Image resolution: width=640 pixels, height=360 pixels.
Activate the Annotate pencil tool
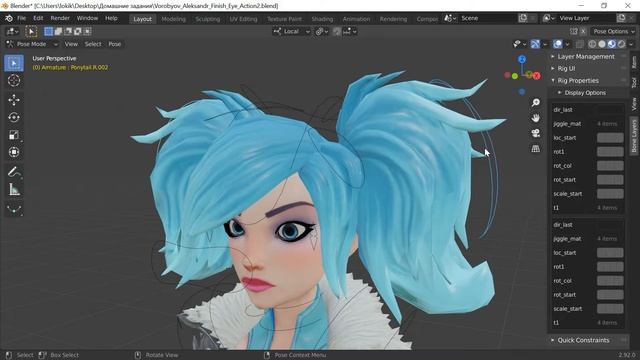[14, 172]
